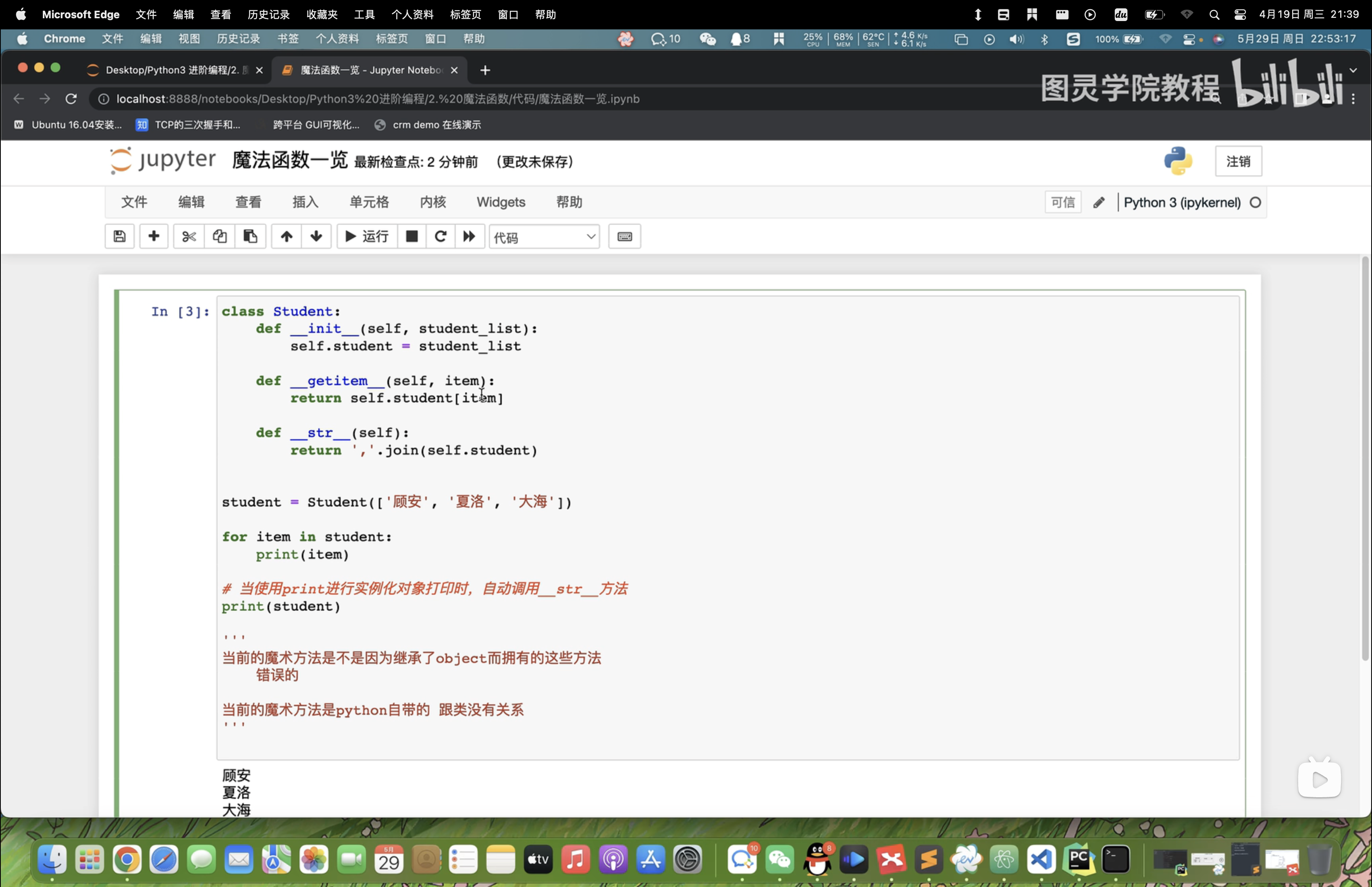The image size is (1372, 887).
Task: Open Launchpad from the dock
Action: pos(90,860)
